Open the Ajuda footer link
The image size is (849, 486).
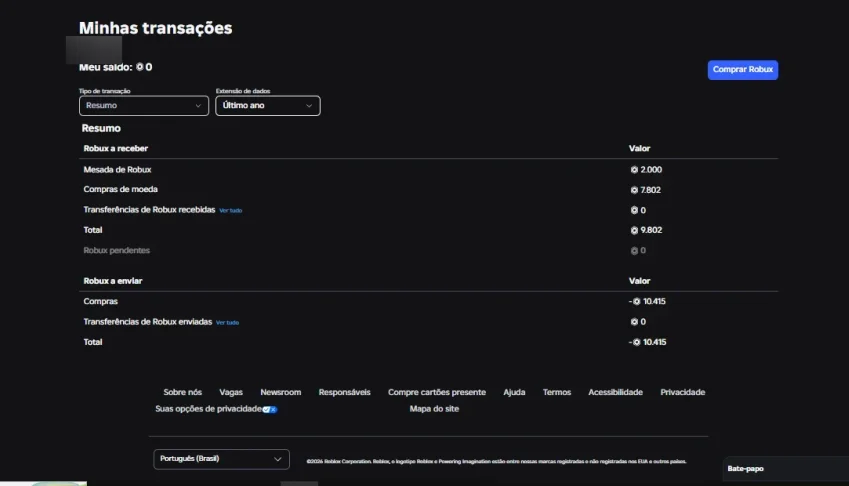click(x=514, y=392)
